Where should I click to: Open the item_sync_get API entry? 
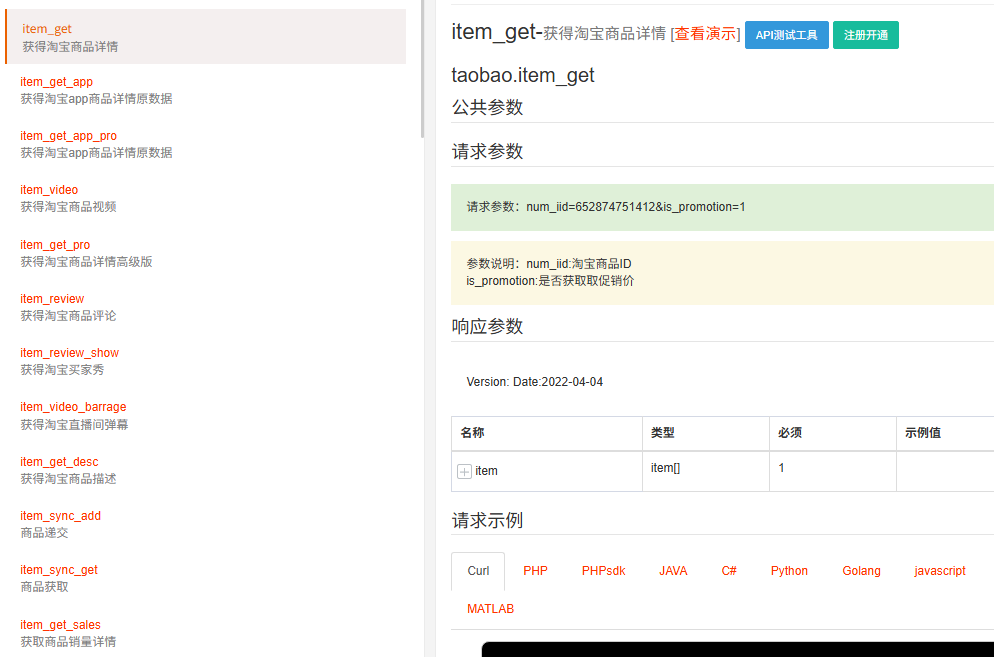(59, 569)
